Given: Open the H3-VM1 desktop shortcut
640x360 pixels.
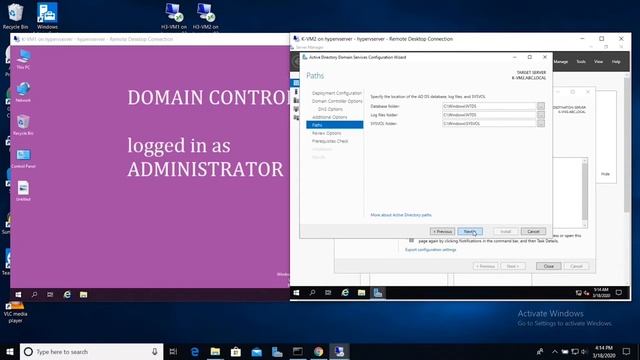Looking at the screenshot, I should pos(174,16).
